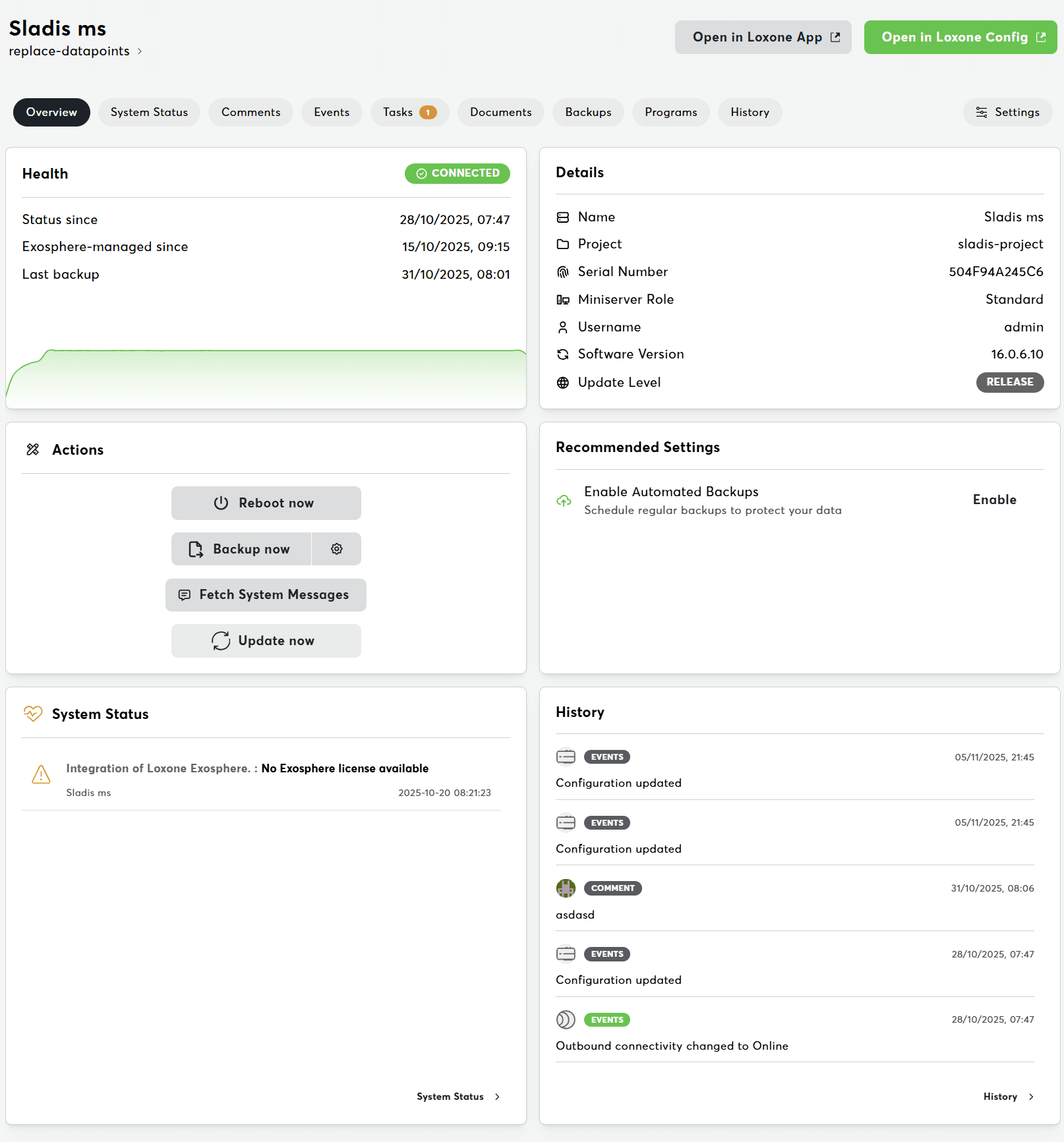Open the Backups tab
1064x1142 pixels.
click(x=588, y=113)
